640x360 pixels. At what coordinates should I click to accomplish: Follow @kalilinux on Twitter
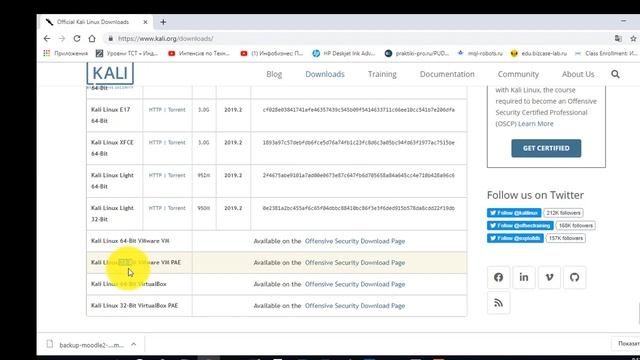tap(514, 213)
